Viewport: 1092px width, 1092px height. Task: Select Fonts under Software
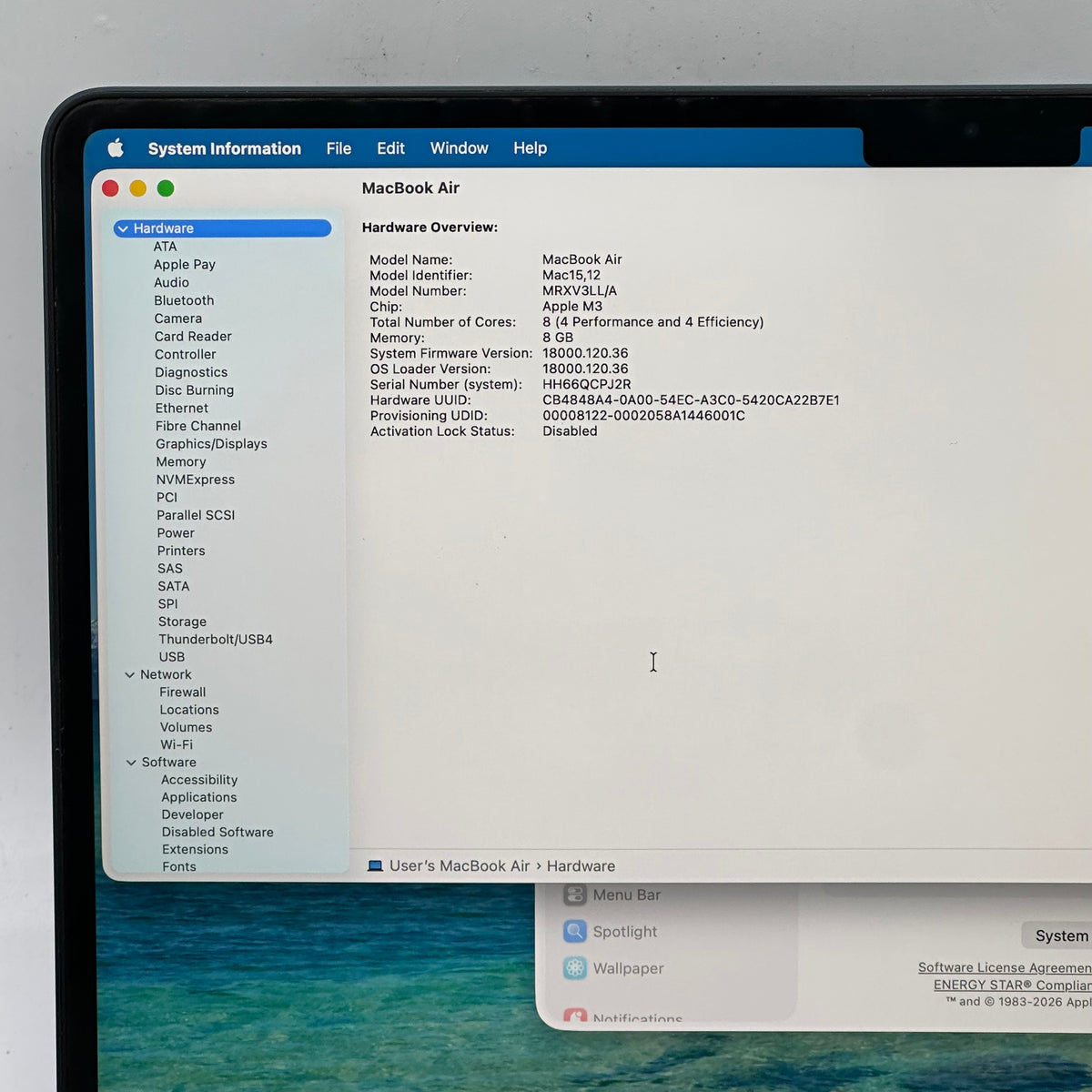click(179, 866)
